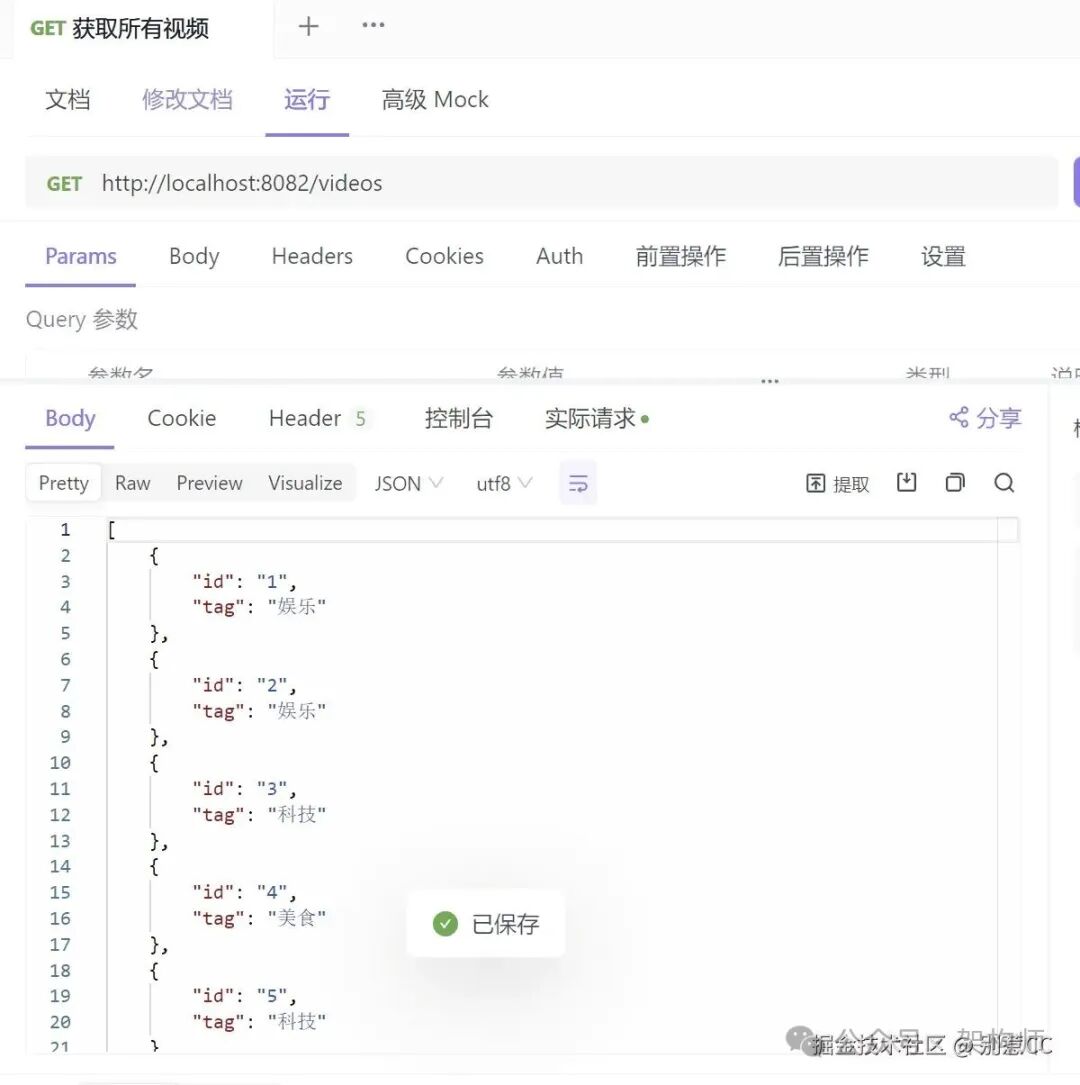1080x1085 pixels.
Task: Switch to the 文档 tab
Action: [x=68, y=100]
